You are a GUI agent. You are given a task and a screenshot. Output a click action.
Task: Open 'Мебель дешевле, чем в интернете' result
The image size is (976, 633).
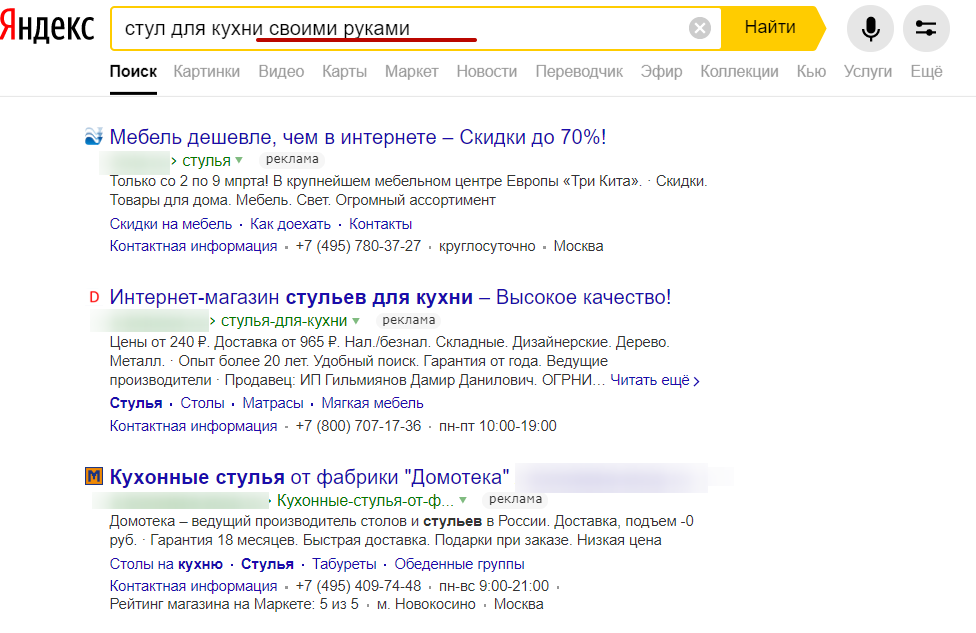tap(358, 137)
